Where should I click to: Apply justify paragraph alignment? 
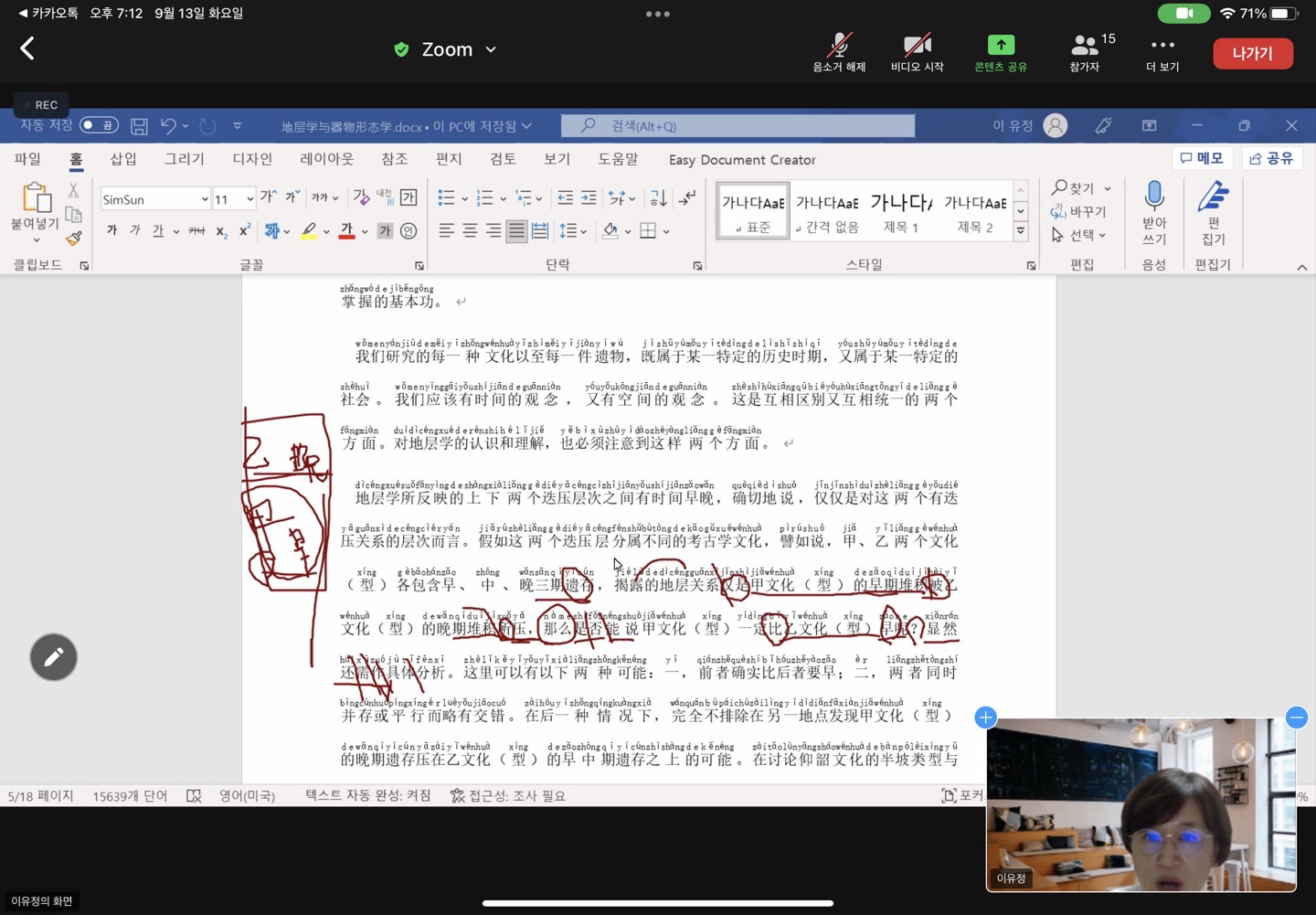(516, 231)
